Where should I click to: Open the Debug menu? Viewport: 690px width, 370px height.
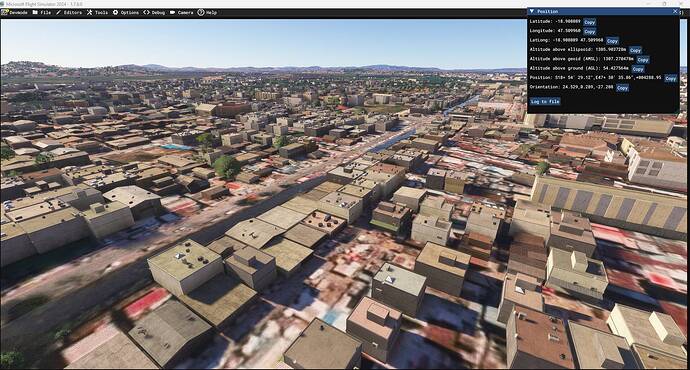154,12
